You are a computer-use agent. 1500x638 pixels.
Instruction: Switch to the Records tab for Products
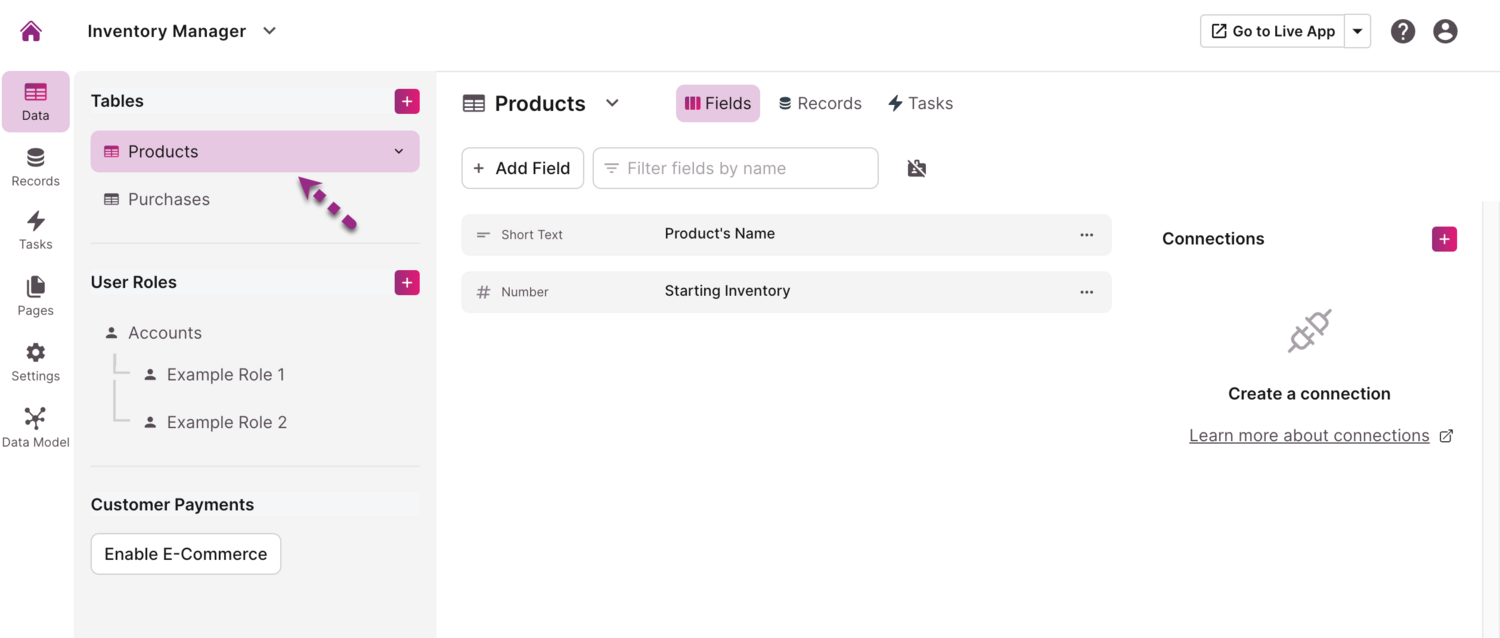click(x=819, y=103)
